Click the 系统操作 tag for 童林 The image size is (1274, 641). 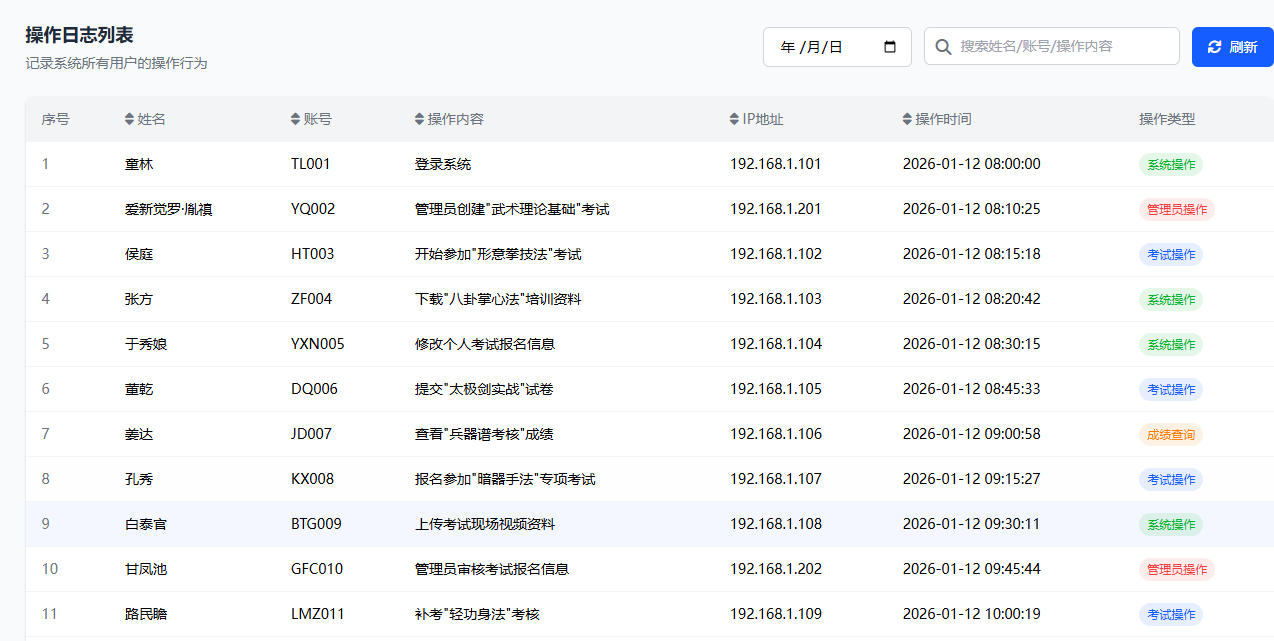tap(1170, 165)
